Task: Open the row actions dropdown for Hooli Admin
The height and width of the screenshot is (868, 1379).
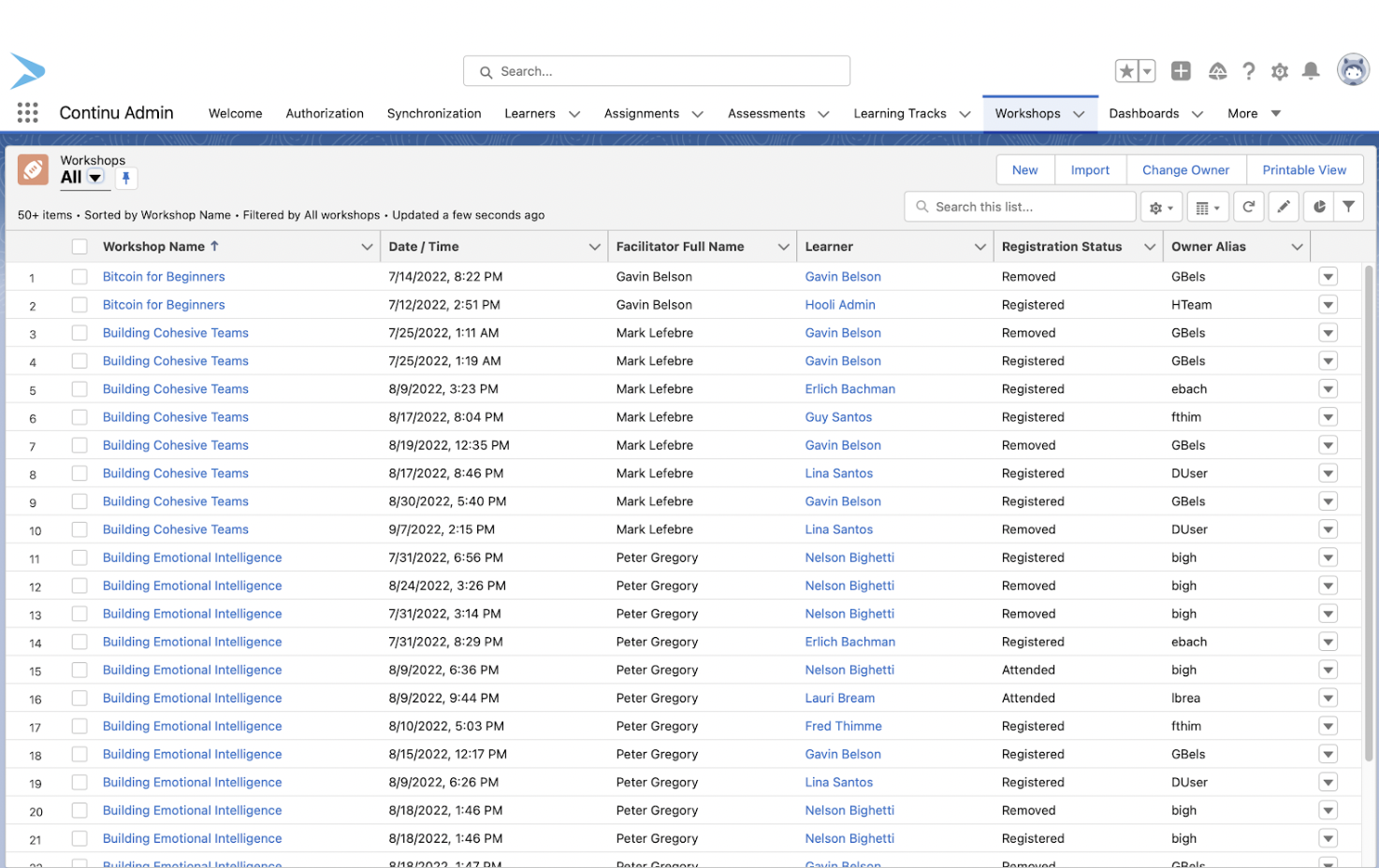Action: [1328, 304]
